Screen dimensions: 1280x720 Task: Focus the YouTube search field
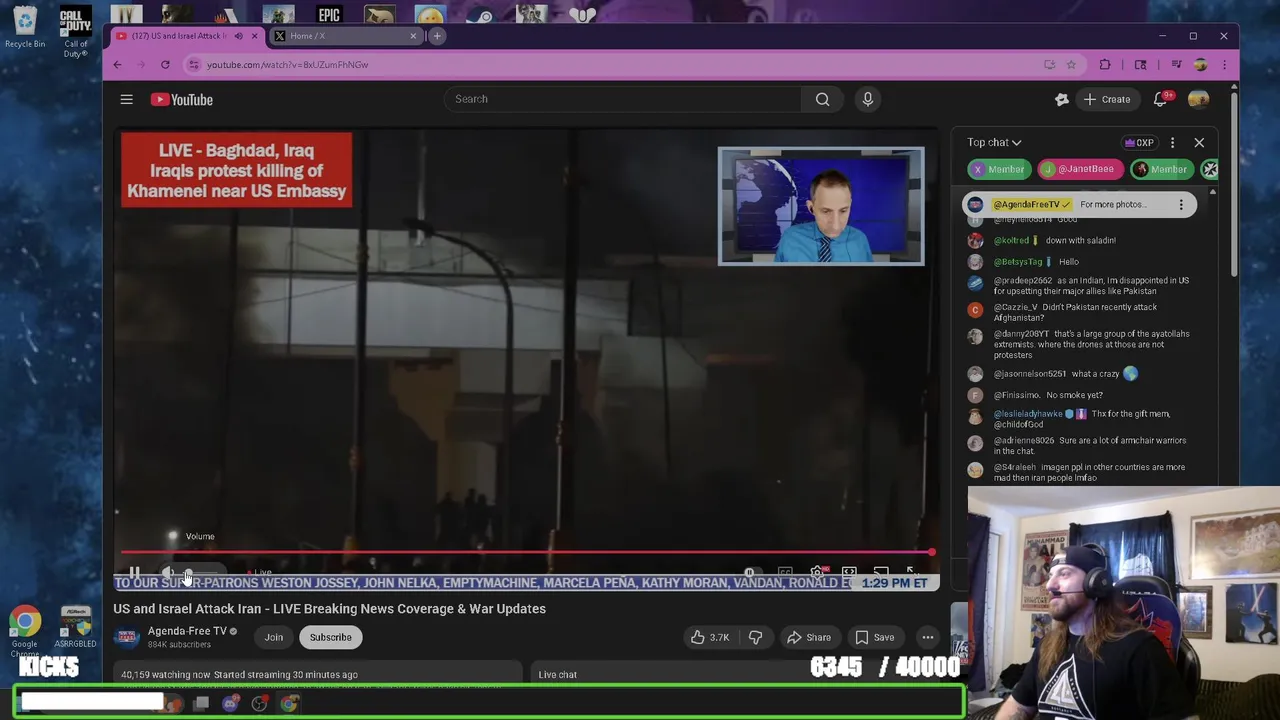tap(622, 99)
